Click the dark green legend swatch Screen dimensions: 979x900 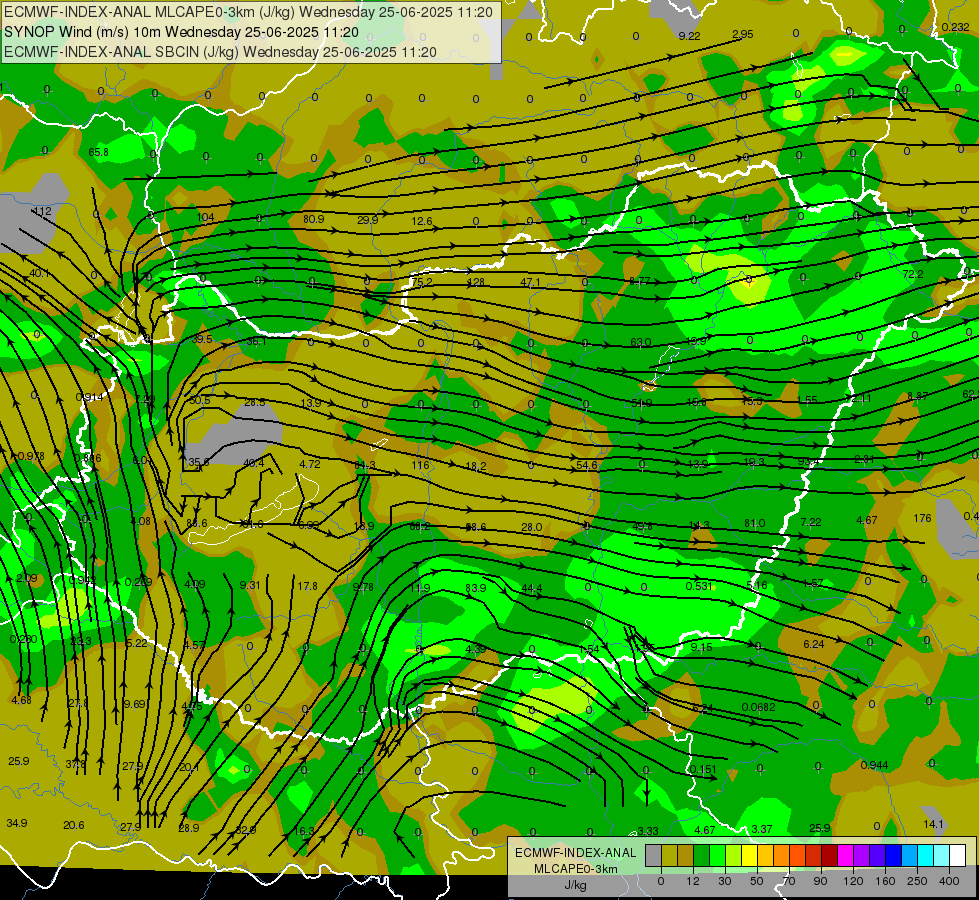coord(701,855)
